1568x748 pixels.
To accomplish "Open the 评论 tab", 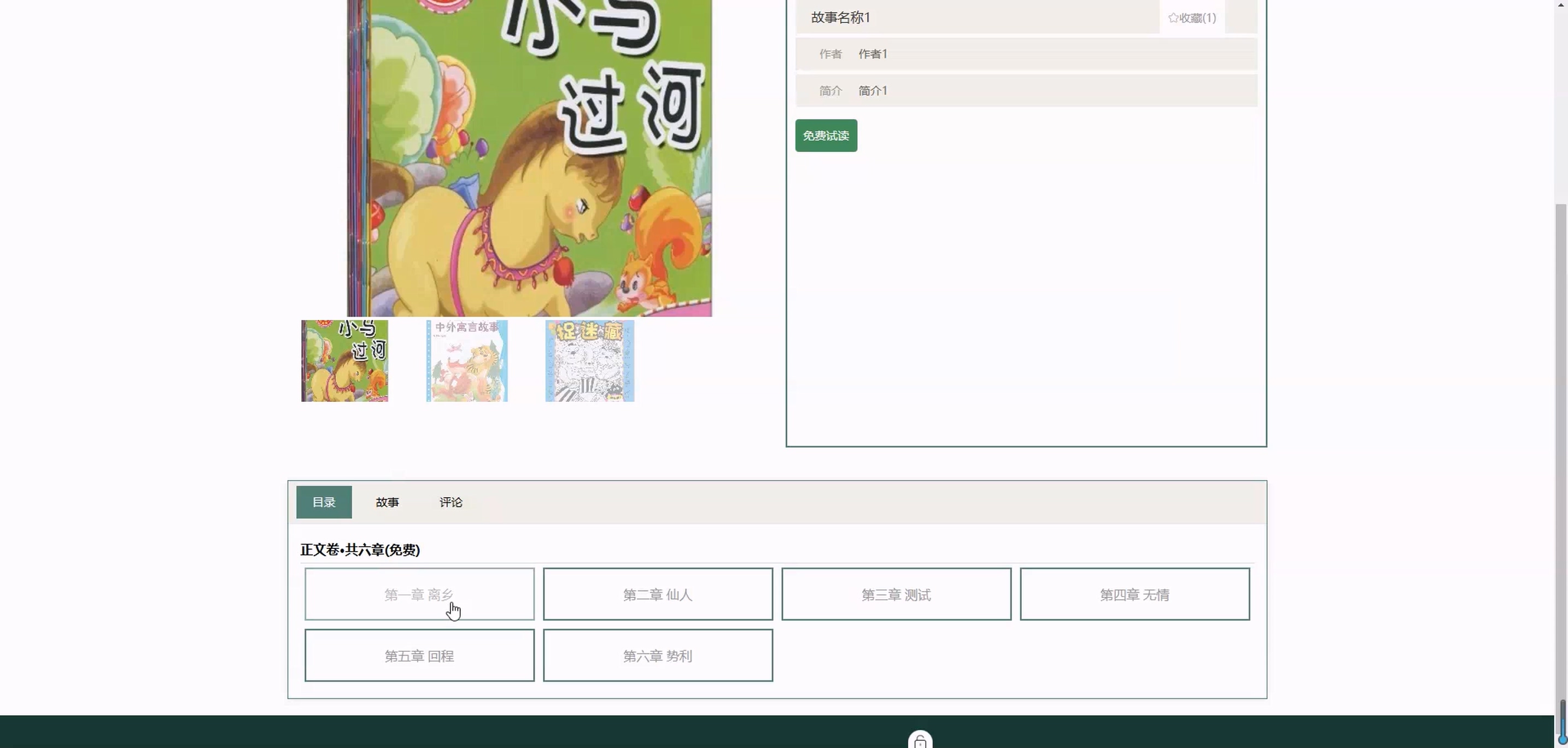I will [x=451, y=502].
